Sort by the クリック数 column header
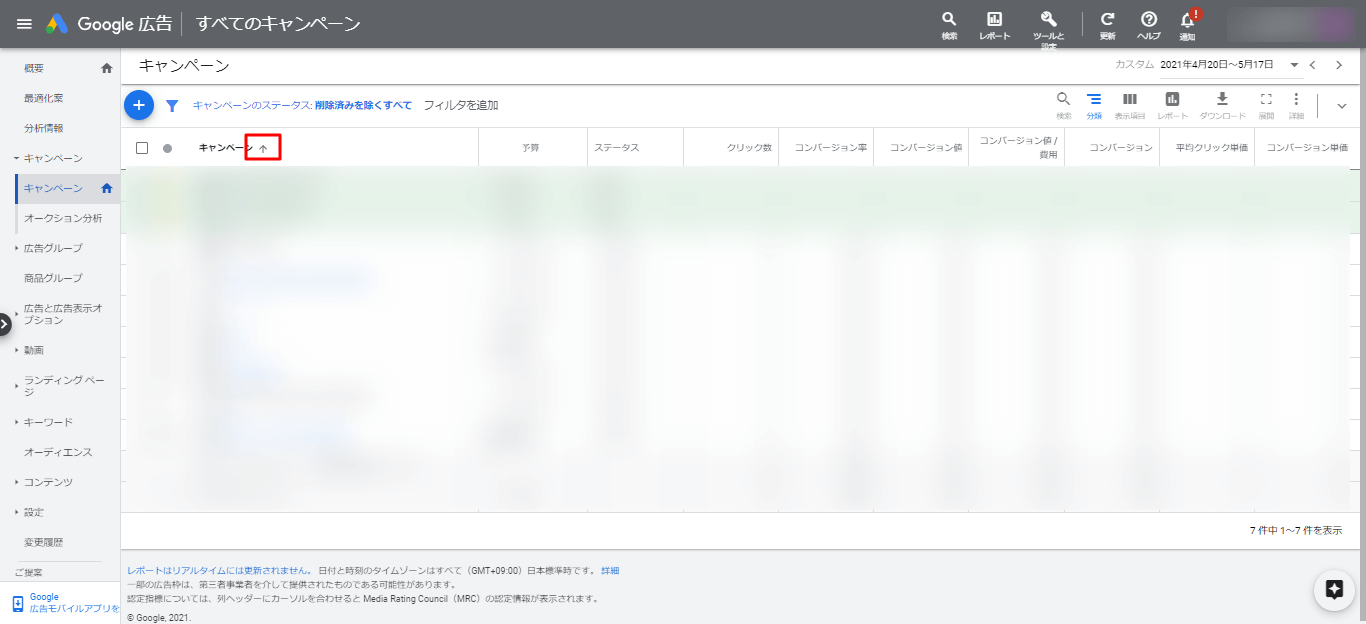Viewport: 1366px width, 624px height. 749,148
